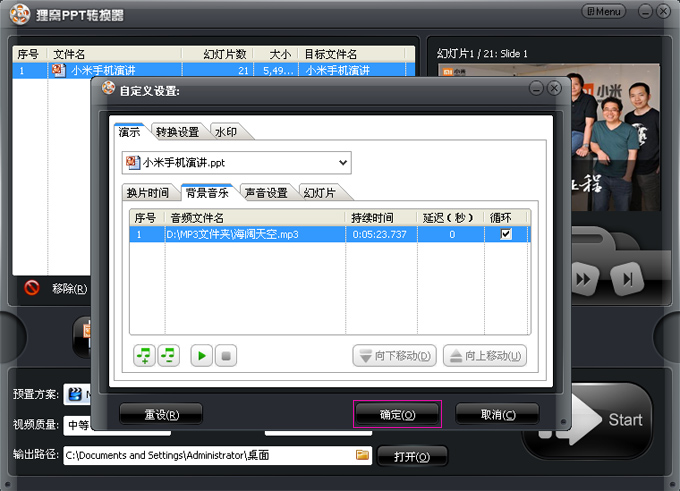Play the selected background music
Image resolution: width=680 pixels, height=491 pixels.
pos(201,355)
